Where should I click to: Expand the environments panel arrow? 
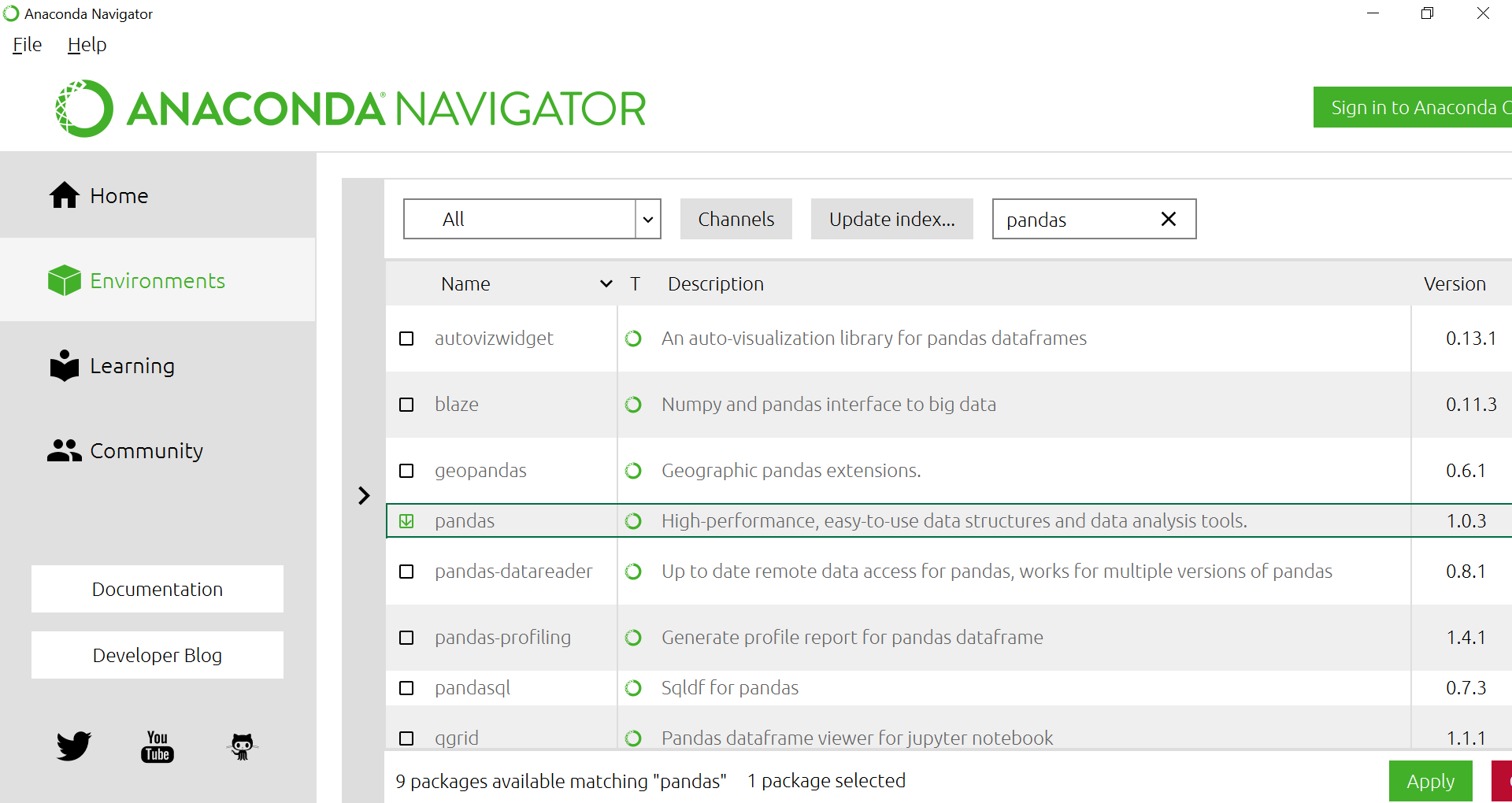tap(364, 495)
